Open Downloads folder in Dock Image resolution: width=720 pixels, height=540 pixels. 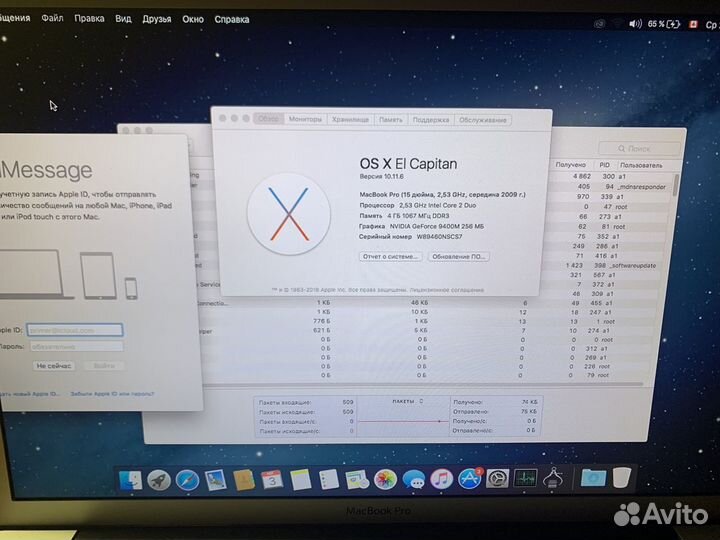(593, 478)
